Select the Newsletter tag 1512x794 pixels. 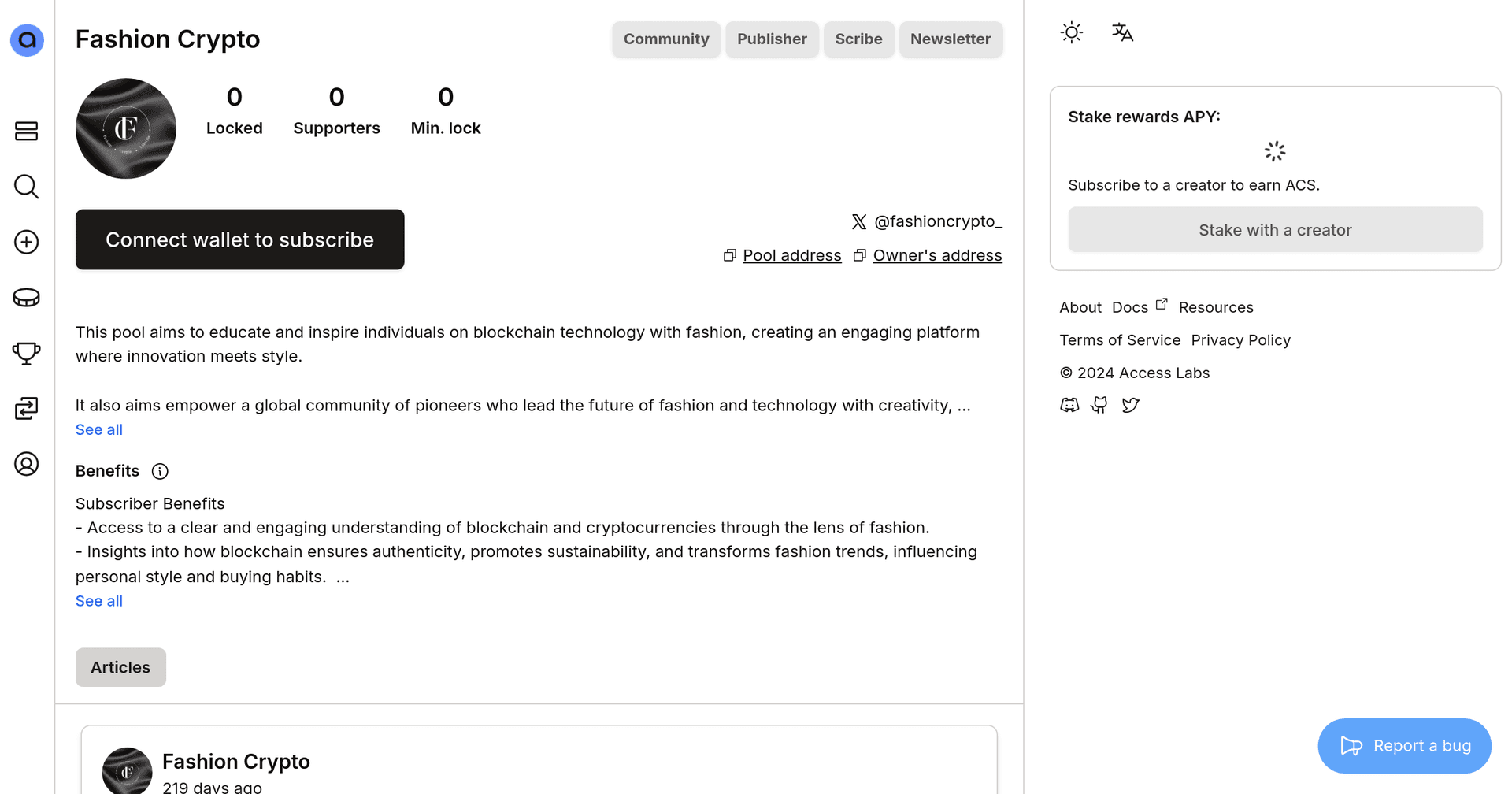(951, 39)
